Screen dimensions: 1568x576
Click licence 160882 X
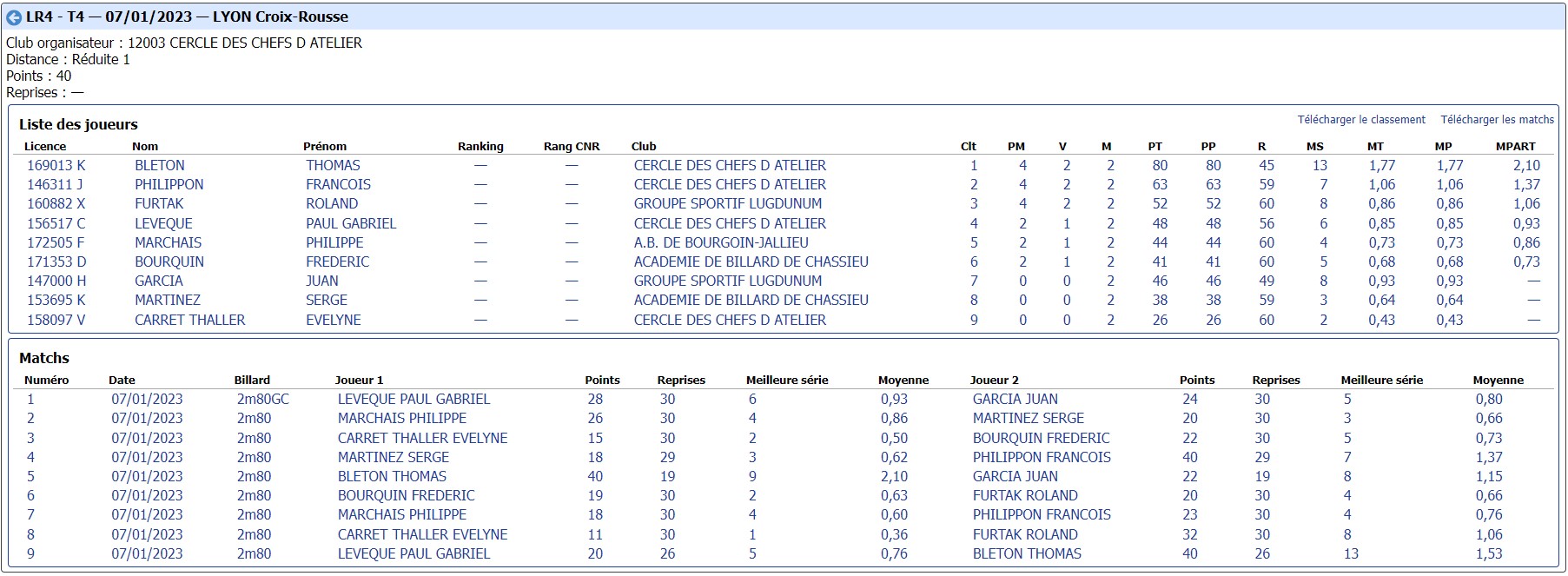click(x=56, y=203)
